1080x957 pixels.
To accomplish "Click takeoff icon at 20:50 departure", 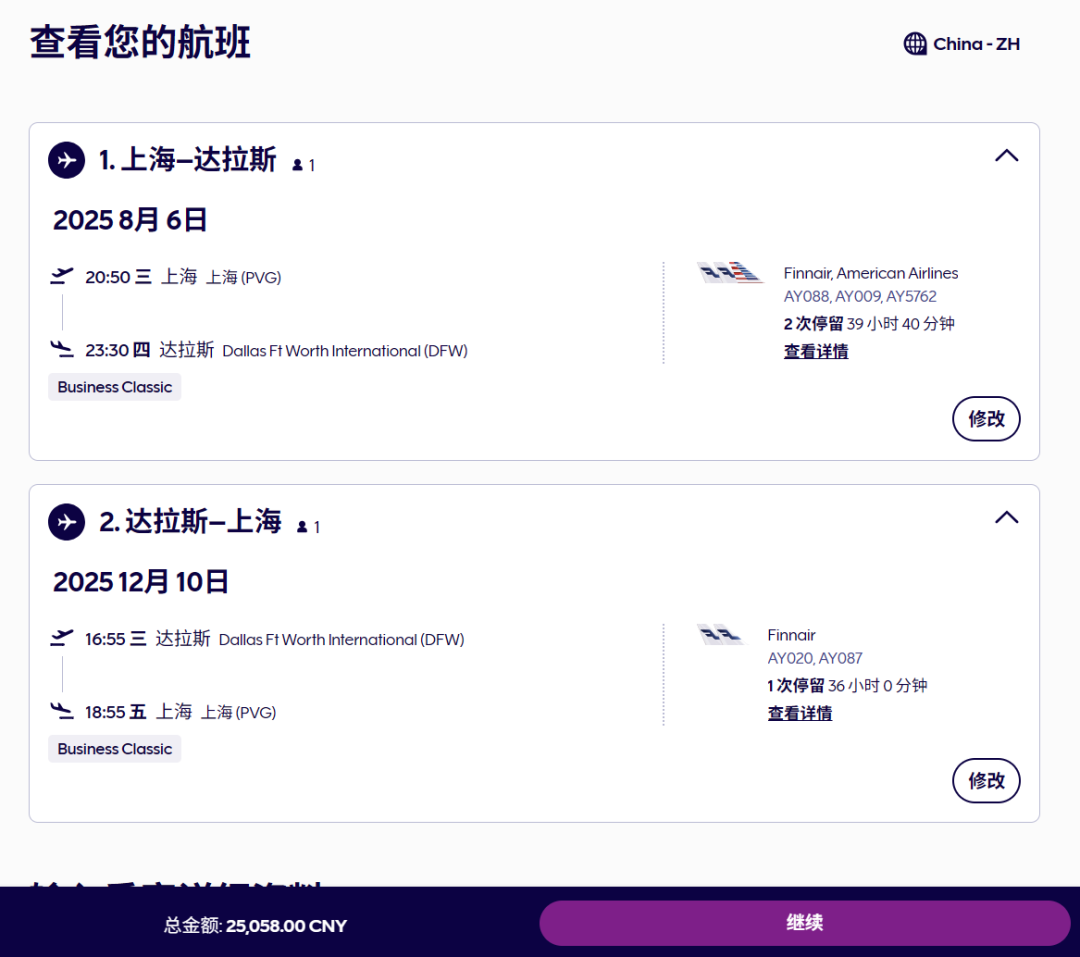I will coord(62,276).
